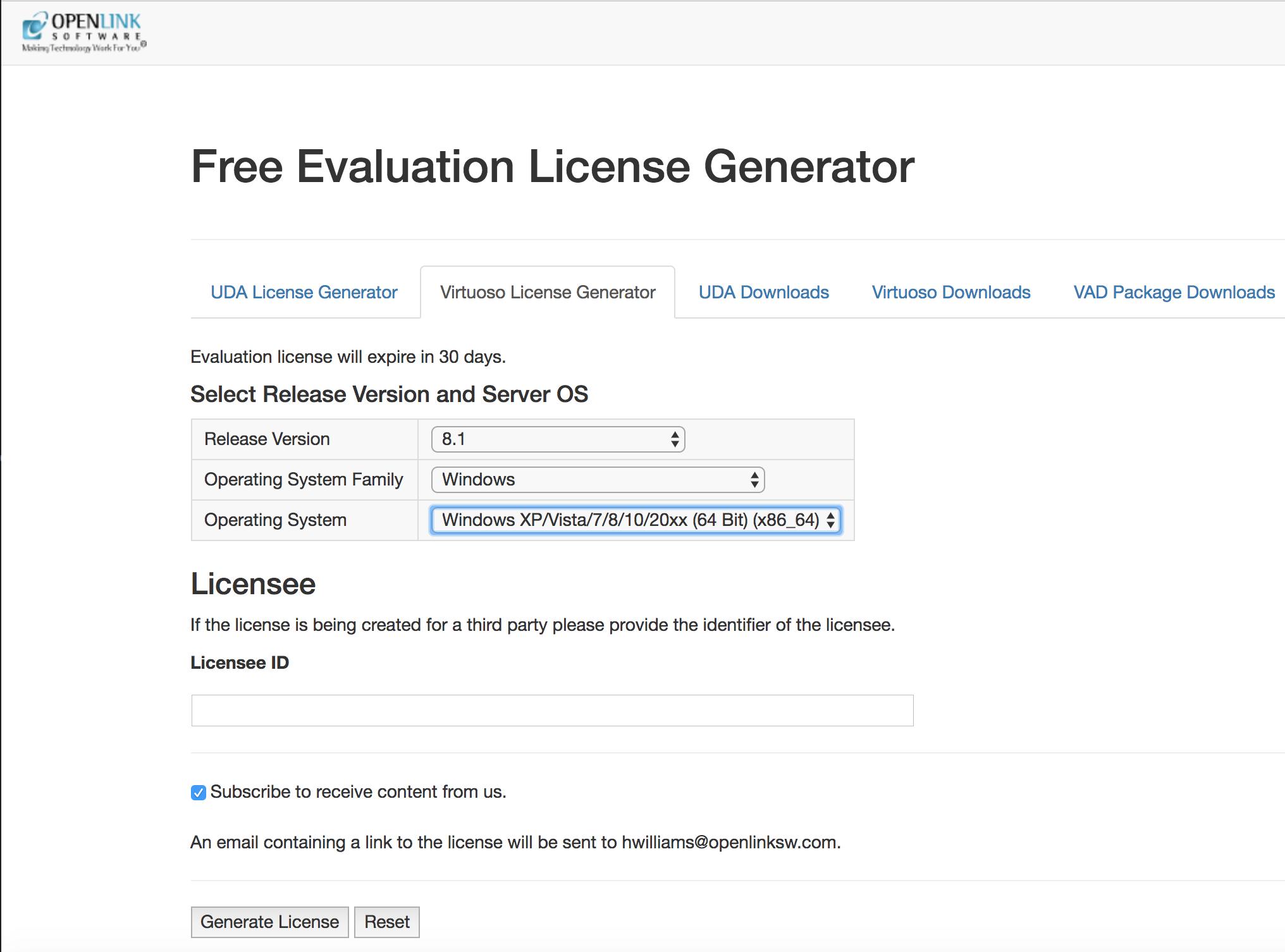The width and height of the screenshot is (1285, 952).
Task: Open the UDA License Generator tab
Action: coord(304,292)
